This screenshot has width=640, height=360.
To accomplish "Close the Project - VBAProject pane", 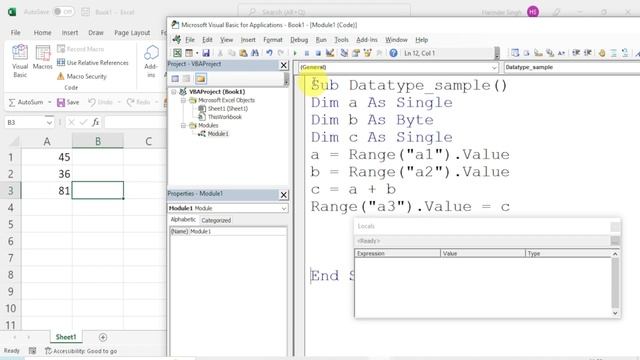I will click(284, 65).
